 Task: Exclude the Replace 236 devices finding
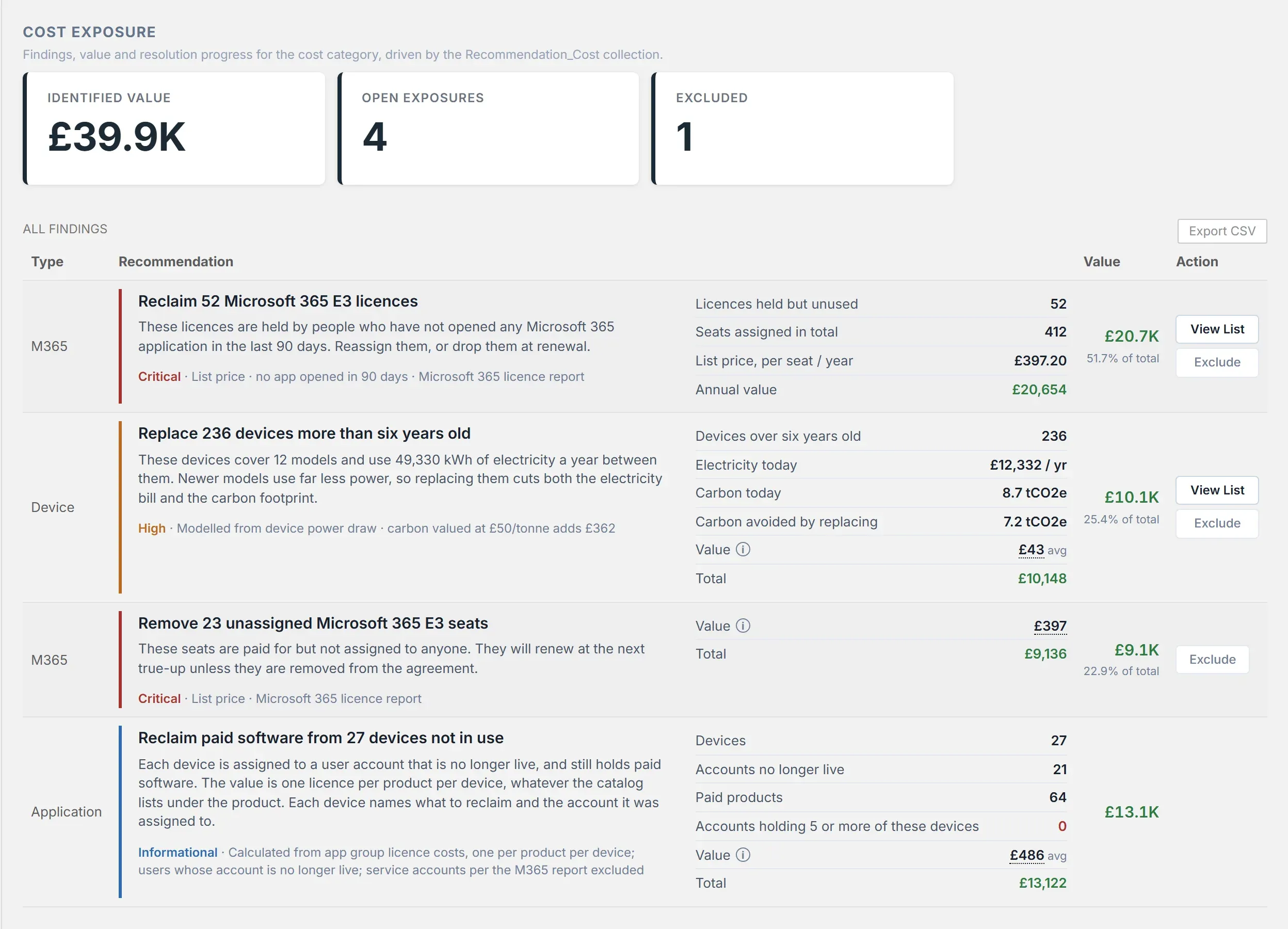pos(1216,523)
